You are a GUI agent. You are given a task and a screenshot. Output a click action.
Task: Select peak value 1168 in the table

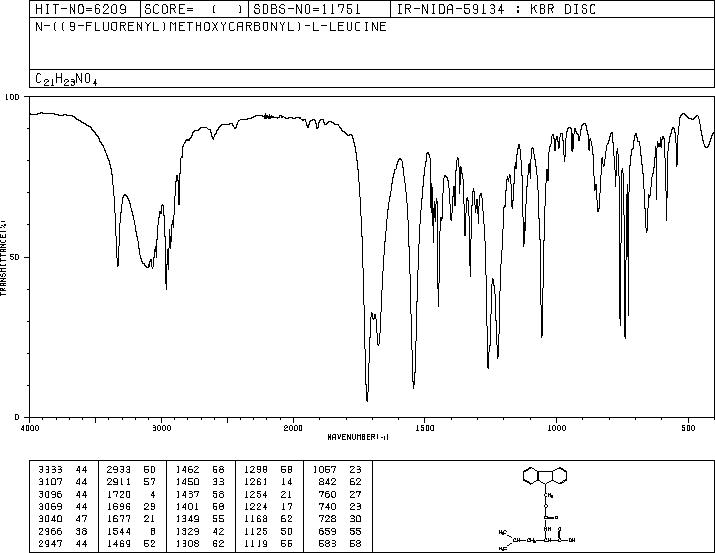click(x=256, y=519)
